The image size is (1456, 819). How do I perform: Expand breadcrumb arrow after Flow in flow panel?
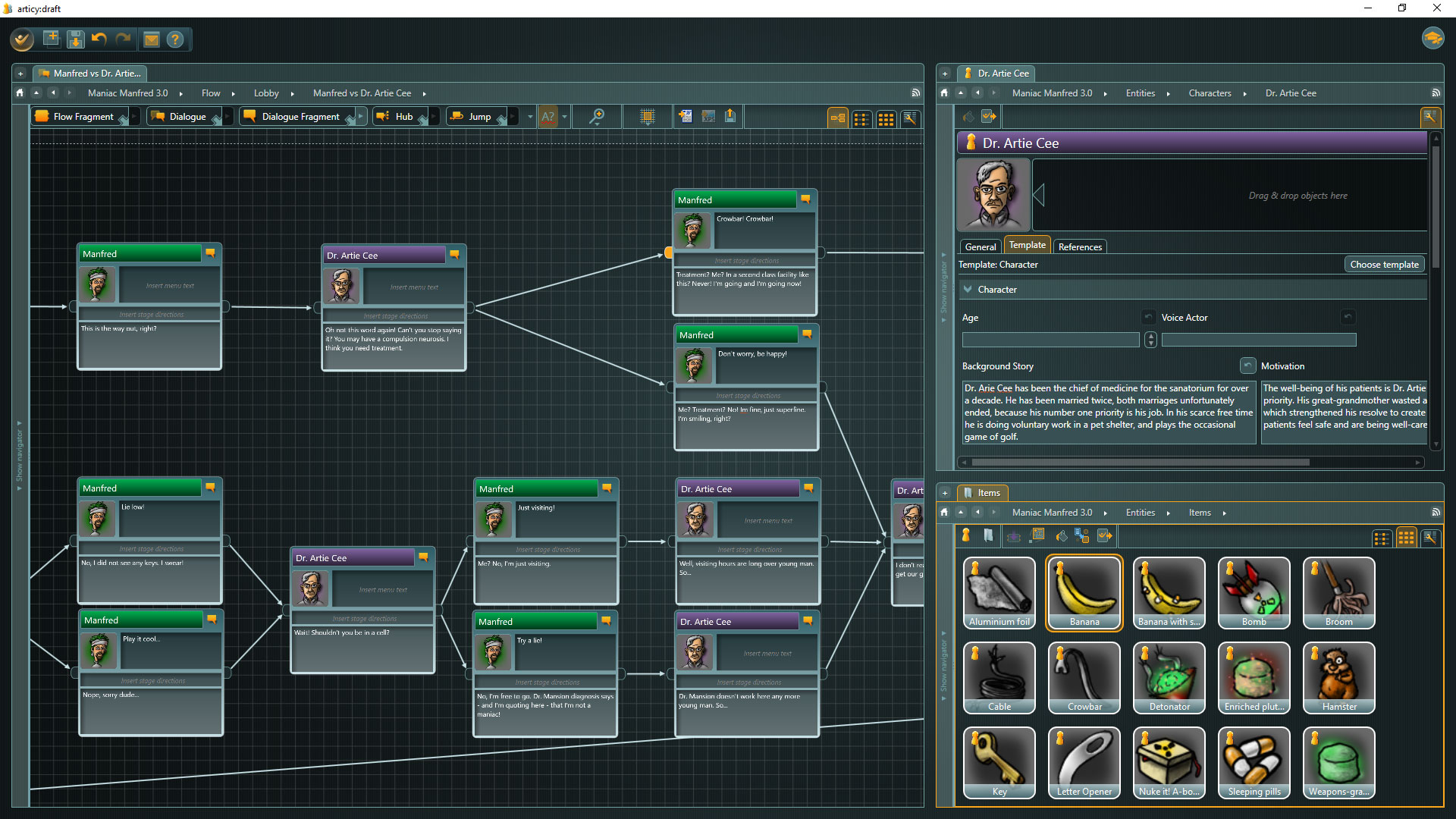(234, 94)
